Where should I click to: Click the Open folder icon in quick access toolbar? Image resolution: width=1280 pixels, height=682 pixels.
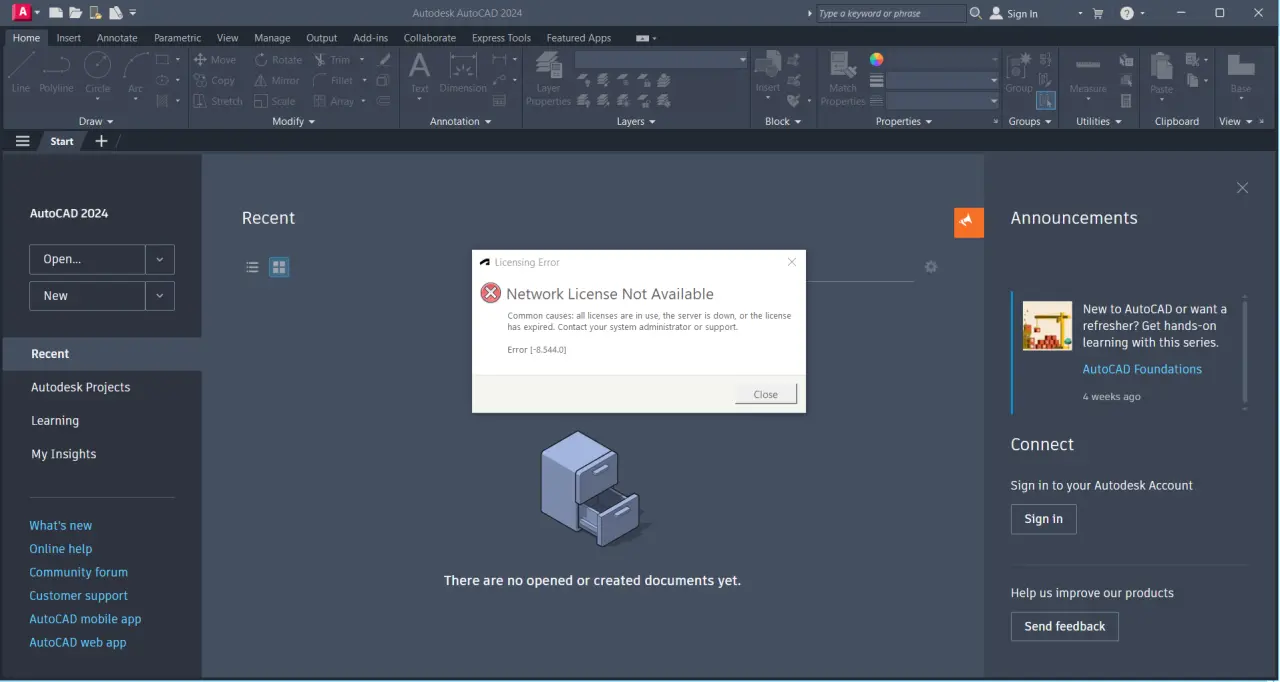click(76, 13)
